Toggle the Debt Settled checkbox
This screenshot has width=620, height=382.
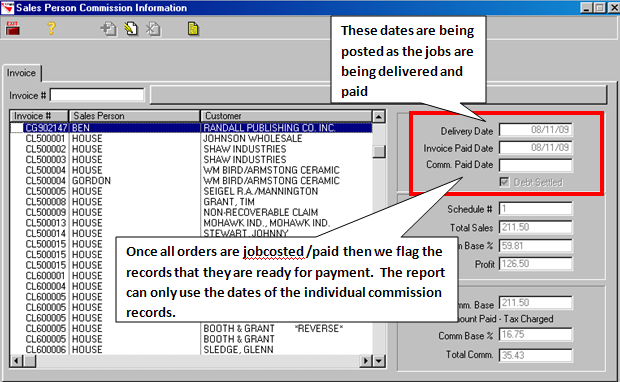click(x=504, y=182)
